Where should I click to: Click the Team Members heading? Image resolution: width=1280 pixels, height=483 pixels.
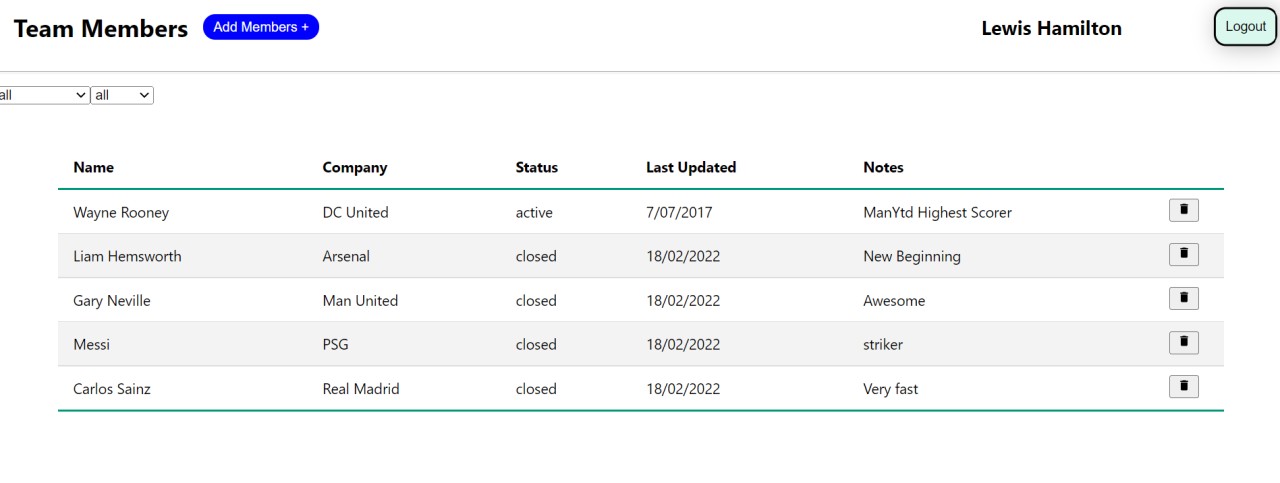click(x=101, y=29)
